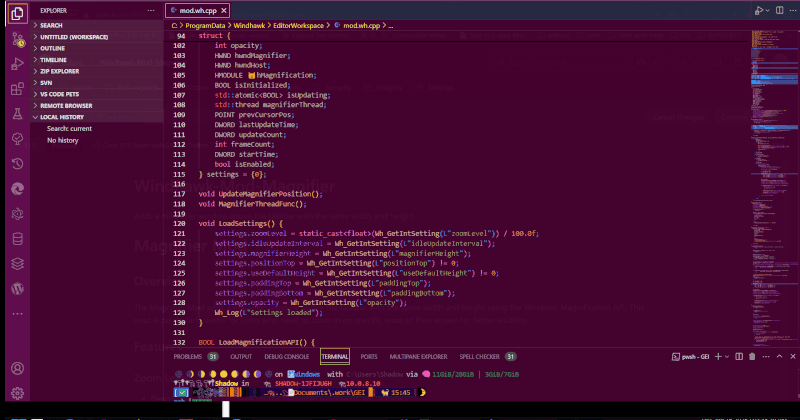The image size is (800, 420).
Task: Expand the TIMELINE section
Action: pos(54,59)
